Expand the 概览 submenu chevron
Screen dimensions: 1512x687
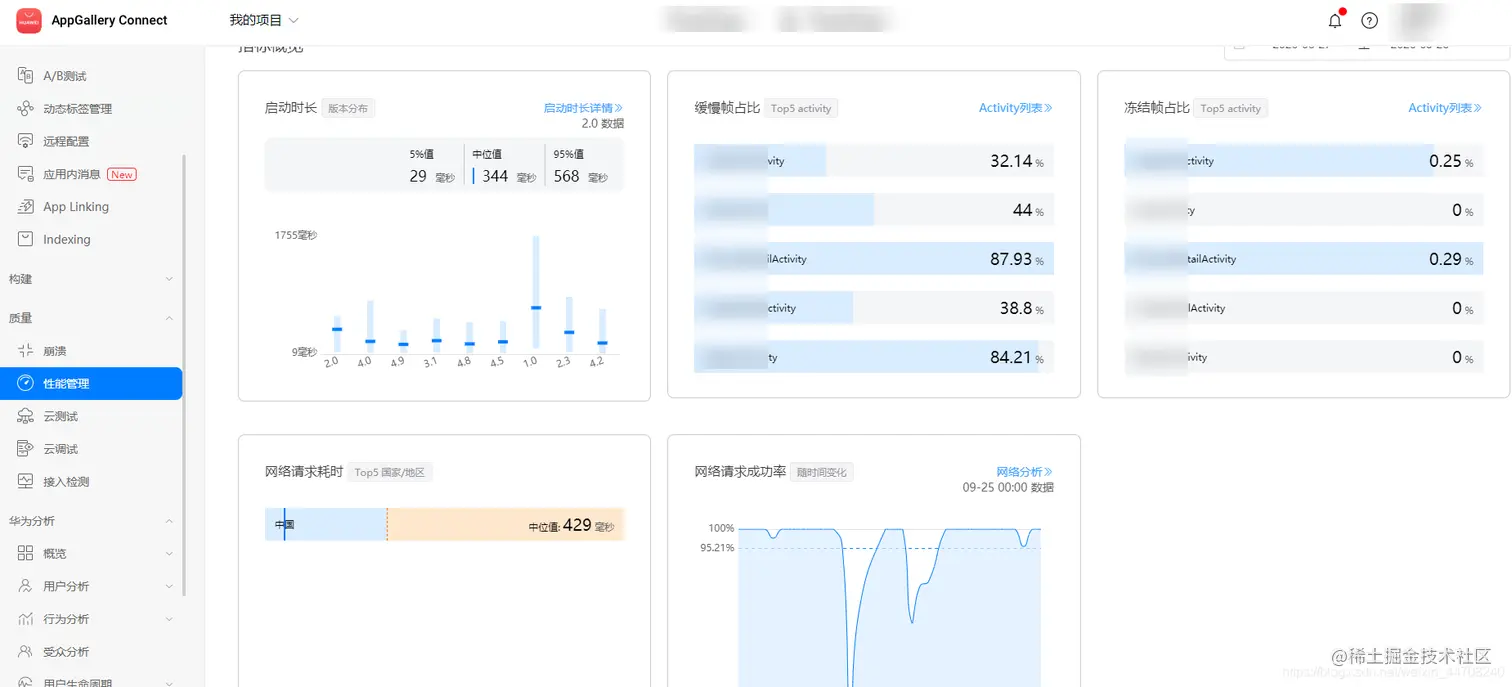(x=169, y=554)
